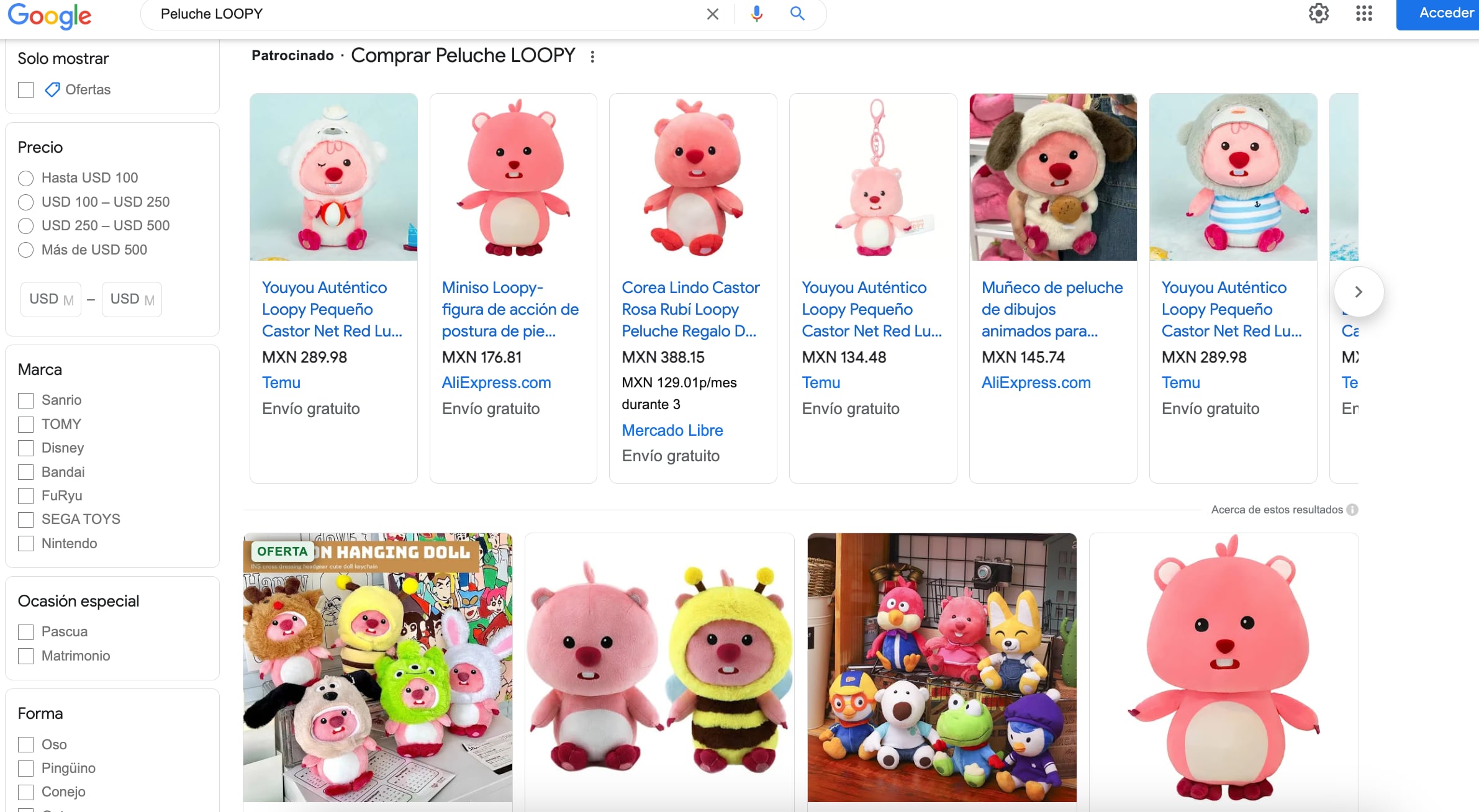
Task: Click minimum price USD input field
Action: point(51,299)
